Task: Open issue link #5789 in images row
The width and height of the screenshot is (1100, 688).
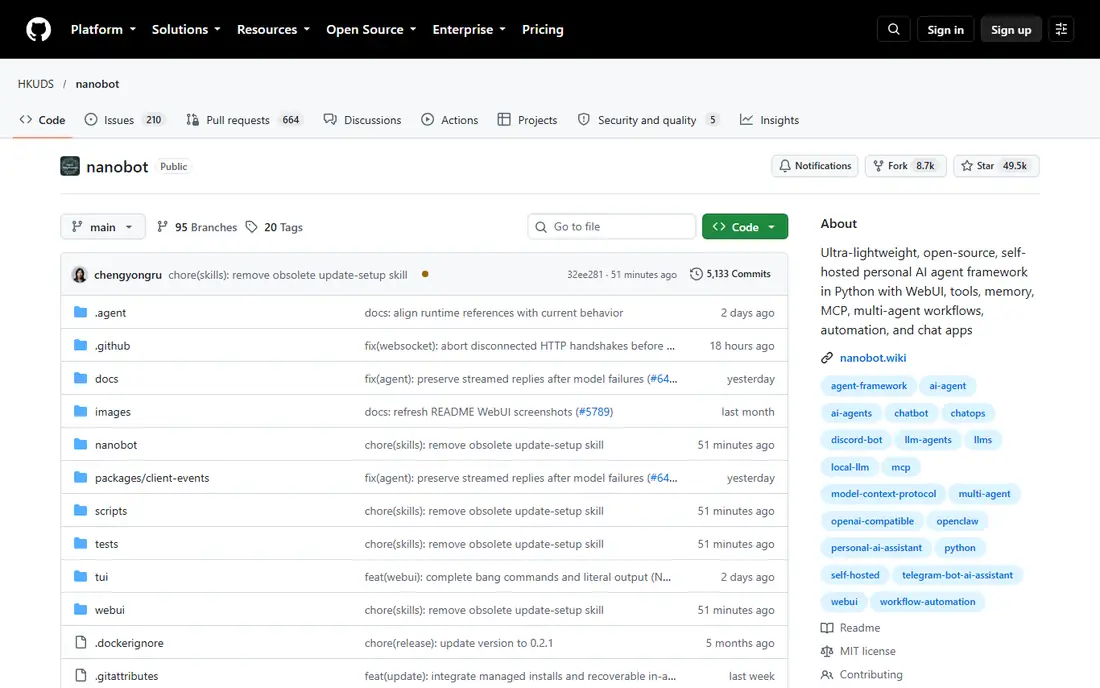Action: tap(594, 412)
